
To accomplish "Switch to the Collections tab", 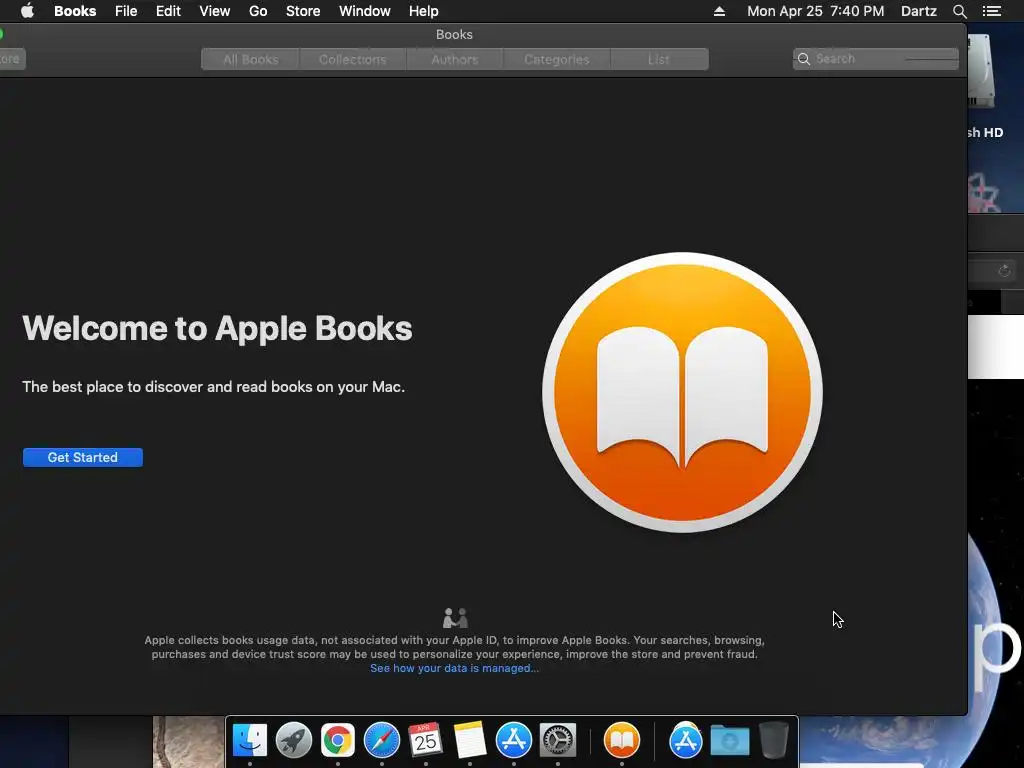I will pyautogui.click(x=353, y=59).
